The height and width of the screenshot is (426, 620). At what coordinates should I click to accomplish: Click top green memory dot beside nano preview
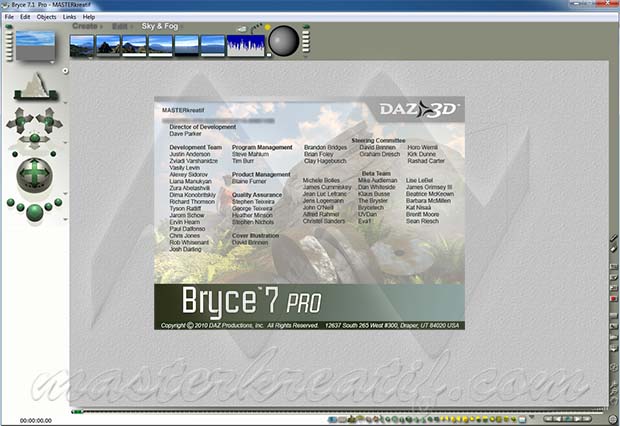9,27
